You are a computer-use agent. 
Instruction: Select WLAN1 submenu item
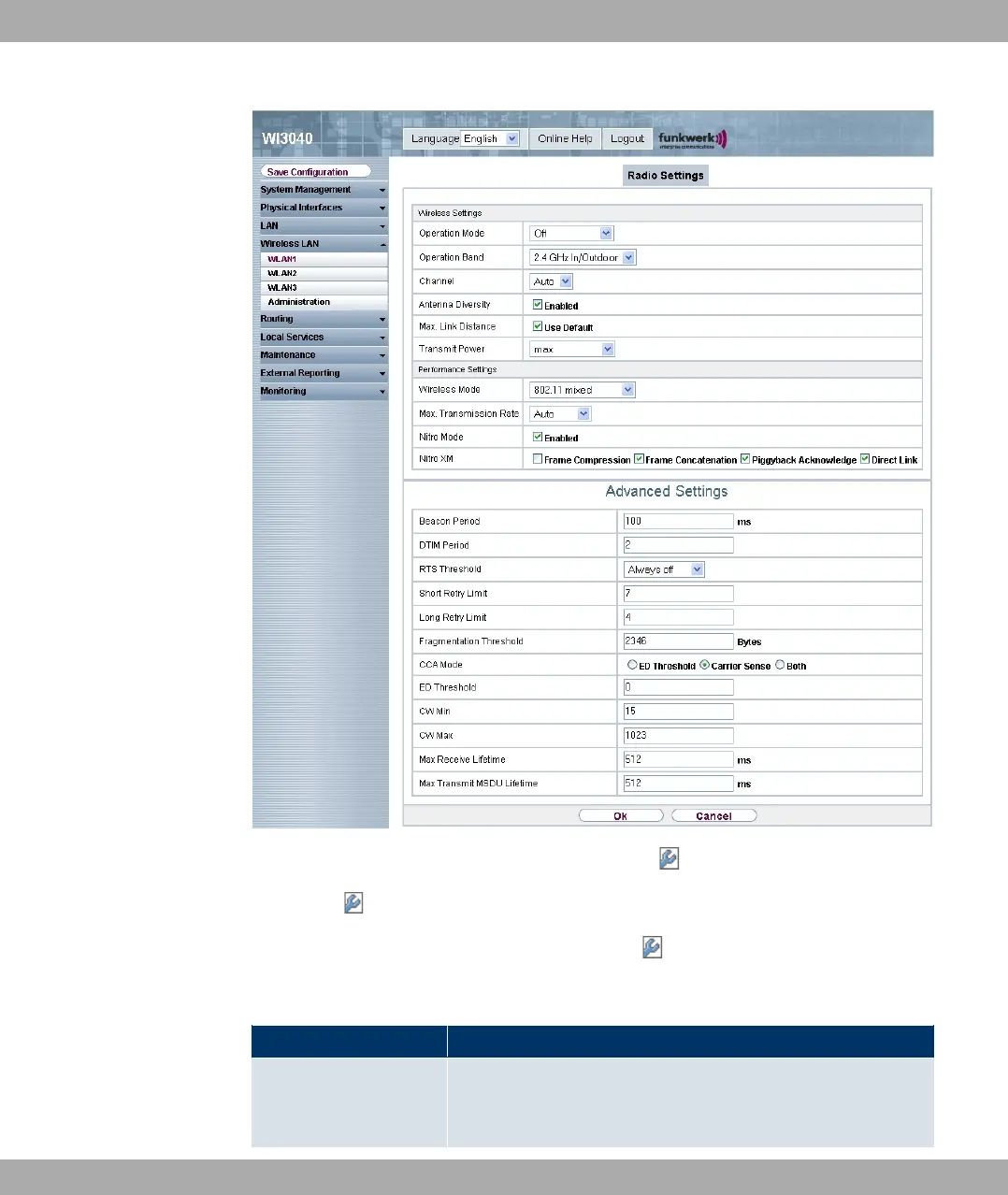click(324, 259)
